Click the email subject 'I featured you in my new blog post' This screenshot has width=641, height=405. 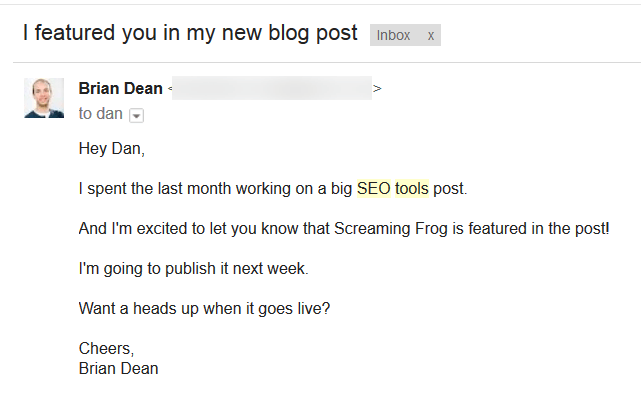(x=190, y=33)
